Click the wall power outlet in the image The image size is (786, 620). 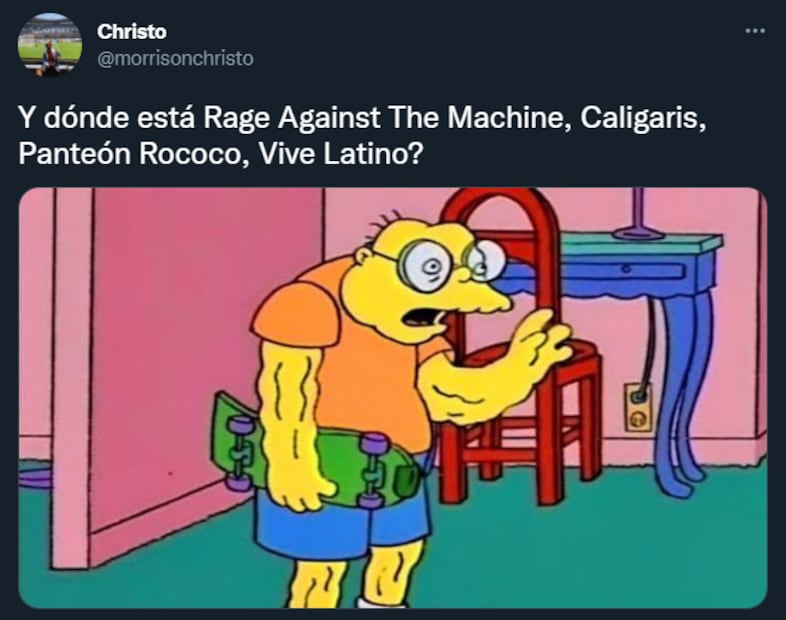point(638,407)
